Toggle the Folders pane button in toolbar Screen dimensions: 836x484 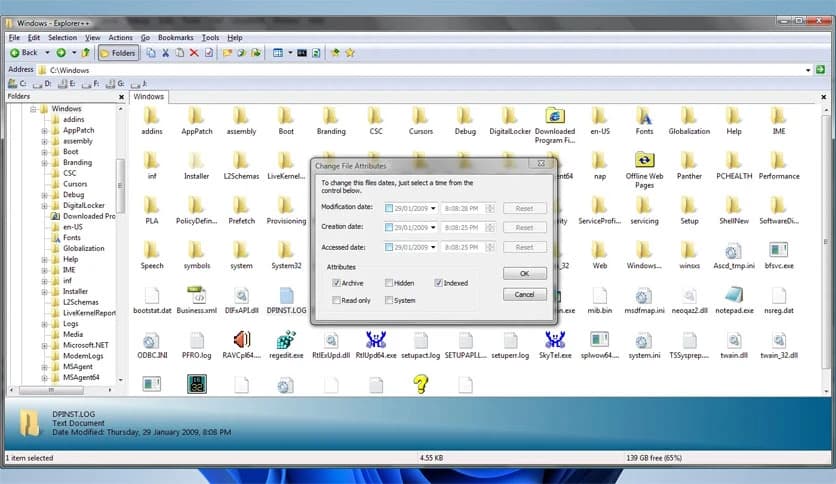pos(118,53)
